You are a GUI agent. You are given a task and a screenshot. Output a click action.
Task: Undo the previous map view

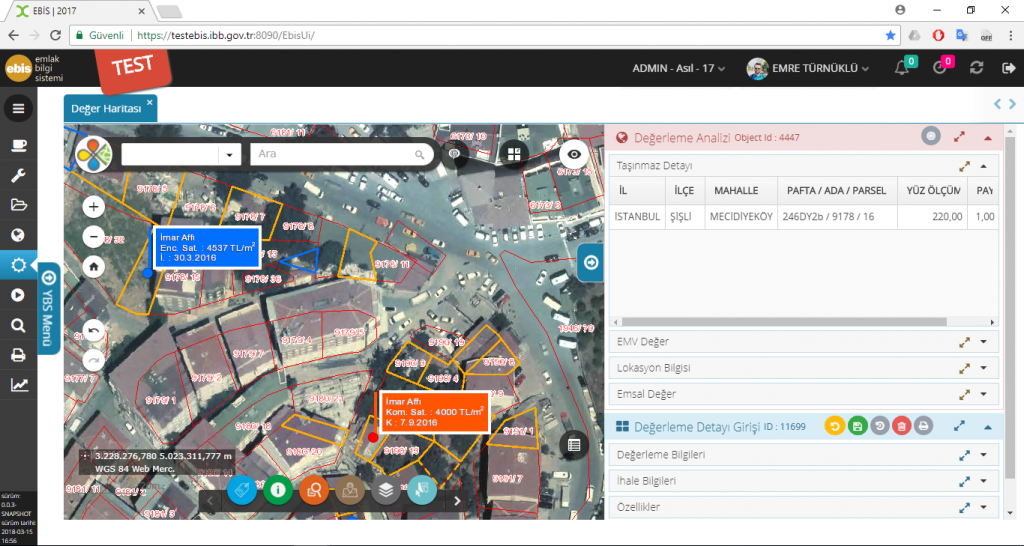click(93, 330)
